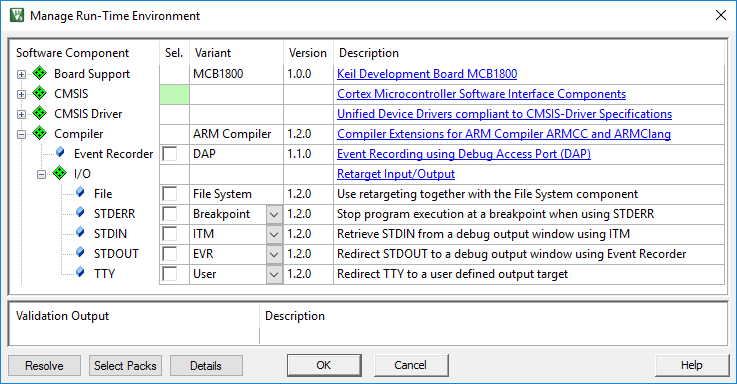
Task: Click the Event Recorder blue component icon
Action: pos(60,153)
